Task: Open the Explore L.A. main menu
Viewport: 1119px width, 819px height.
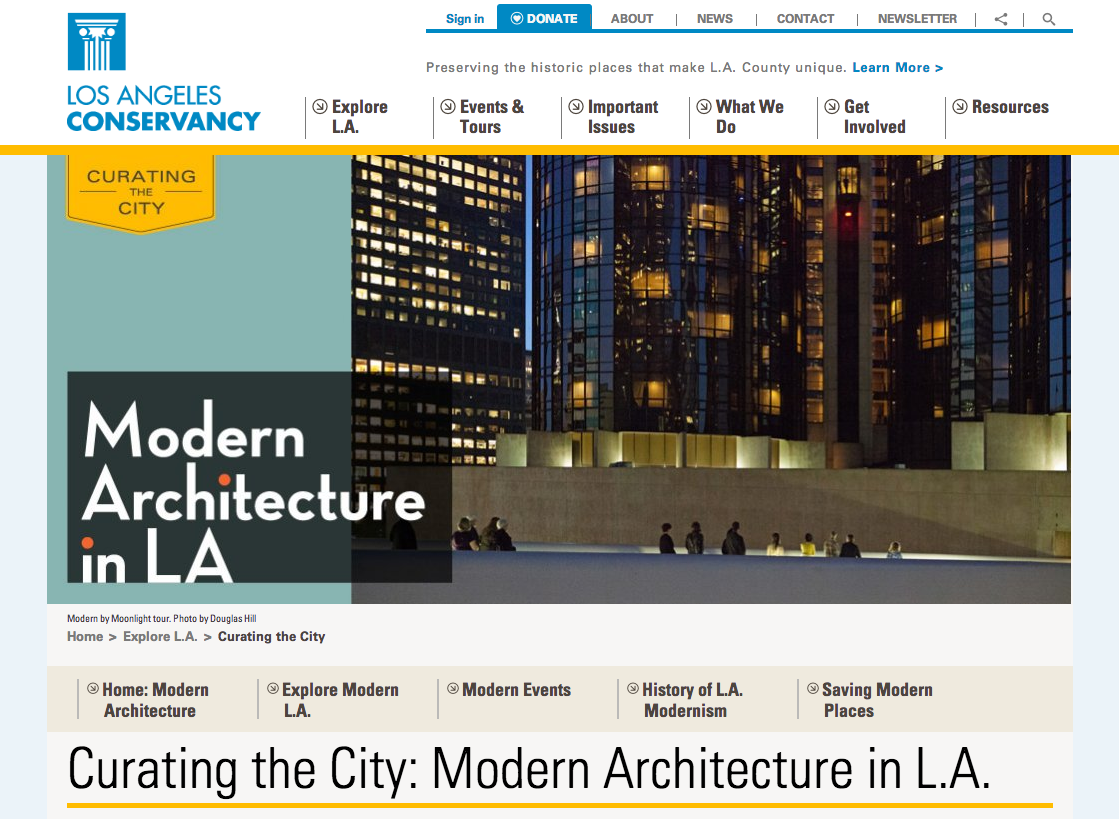Action: coord(360,117)
